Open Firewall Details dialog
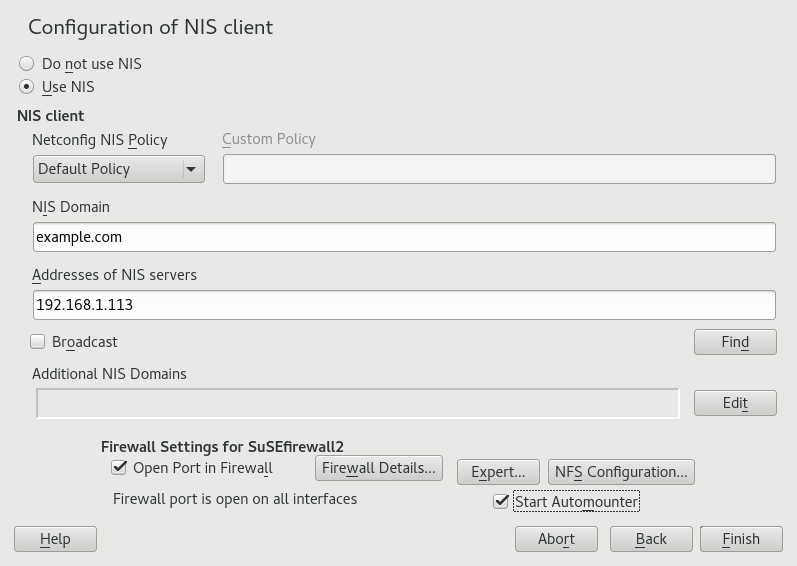This screenshot has height=566, width=797. coord(378,468)
